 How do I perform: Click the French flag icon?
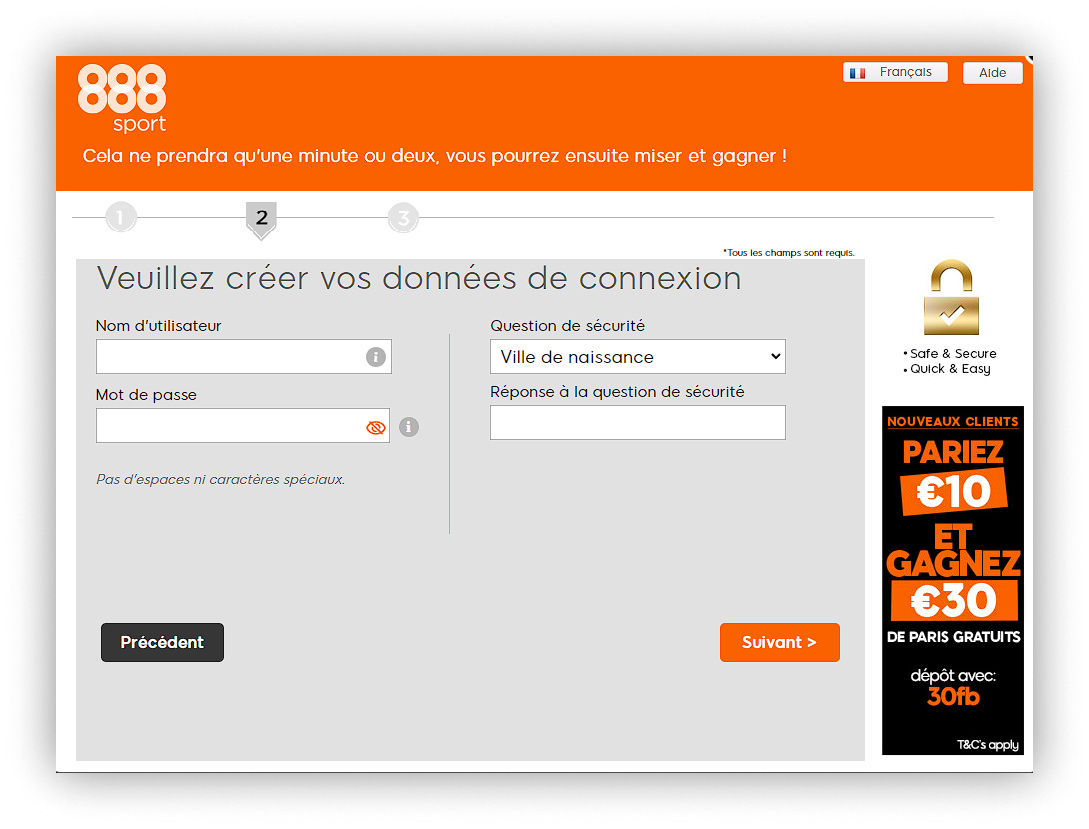857,71
